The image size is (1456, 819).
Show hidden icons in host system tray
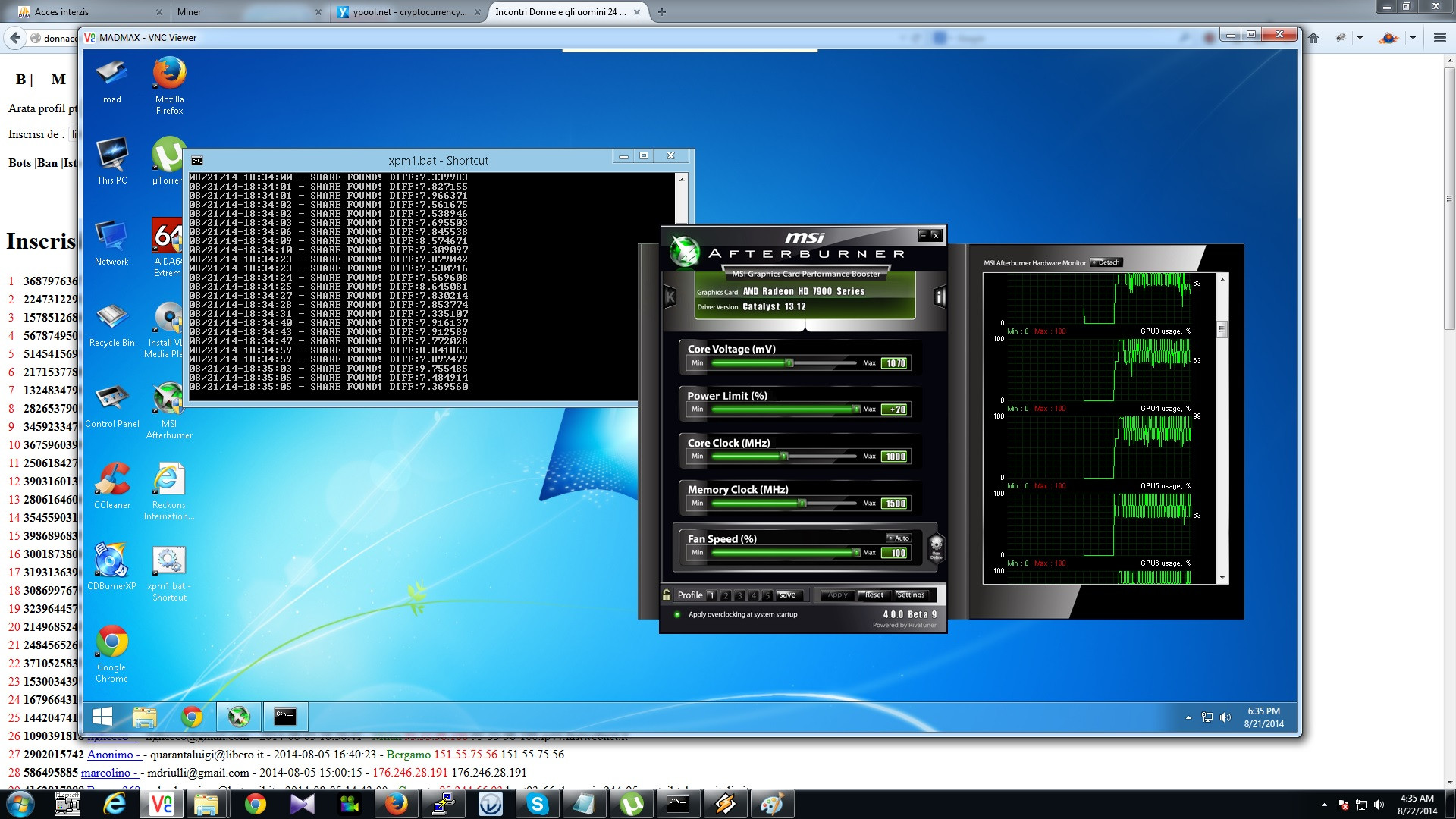click(1324, 805)
